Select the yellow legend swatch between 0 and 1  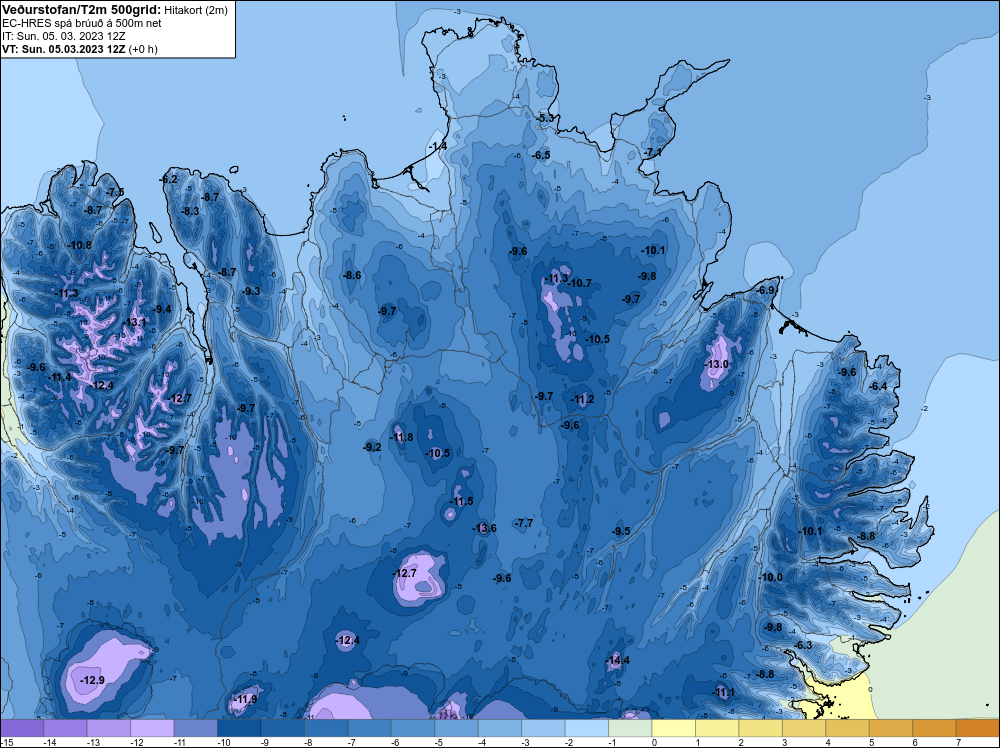coord(673,728)
